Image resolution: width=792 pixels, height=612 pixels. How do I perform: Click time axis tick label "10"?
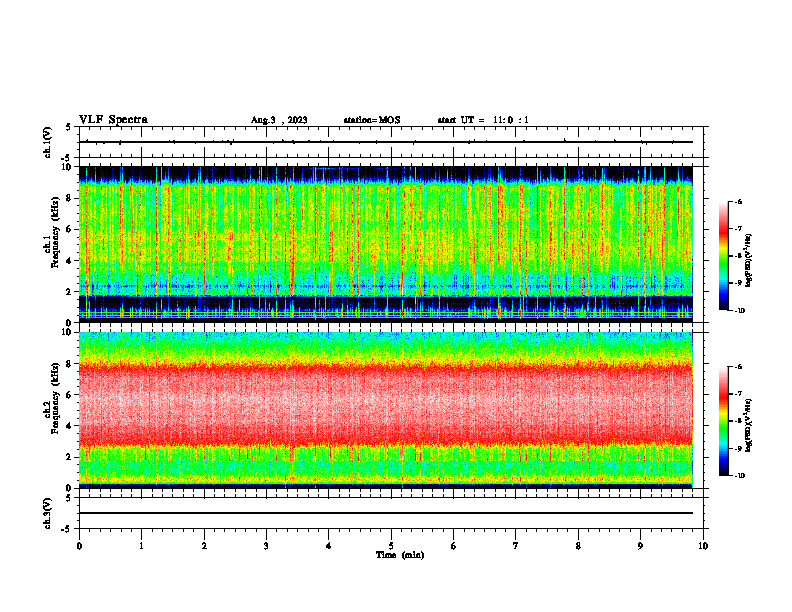click(x=703, y=546)
